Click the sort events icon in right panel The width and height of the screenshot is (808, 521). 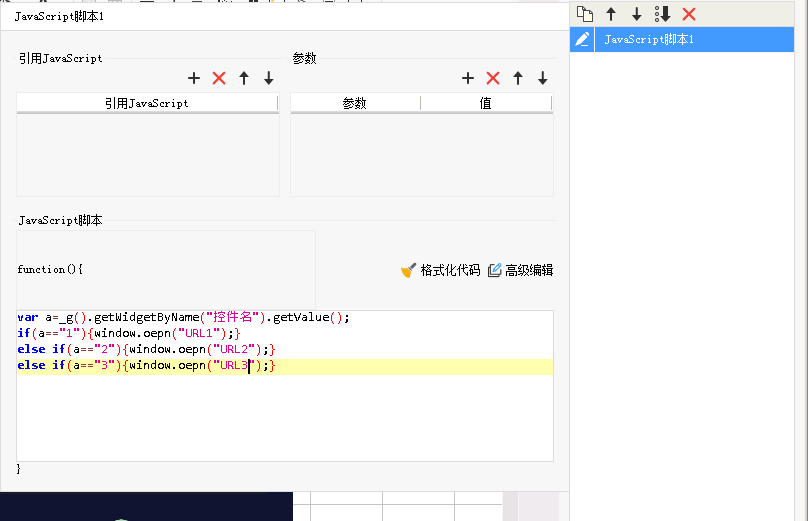[x=662, y=14]
